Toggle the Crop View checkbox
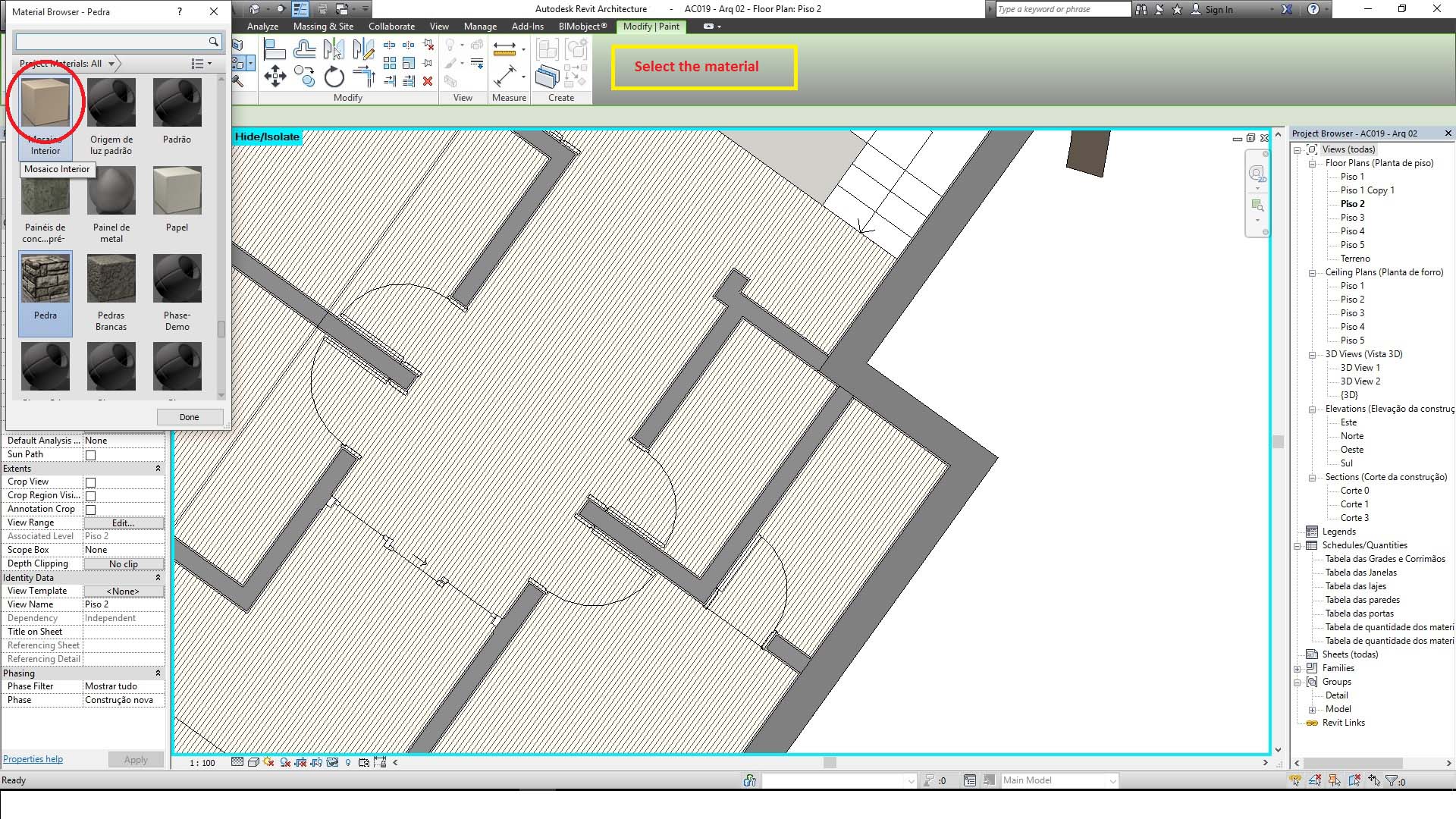The height and width of the screenshot is (819, 1456). (91, 482)
